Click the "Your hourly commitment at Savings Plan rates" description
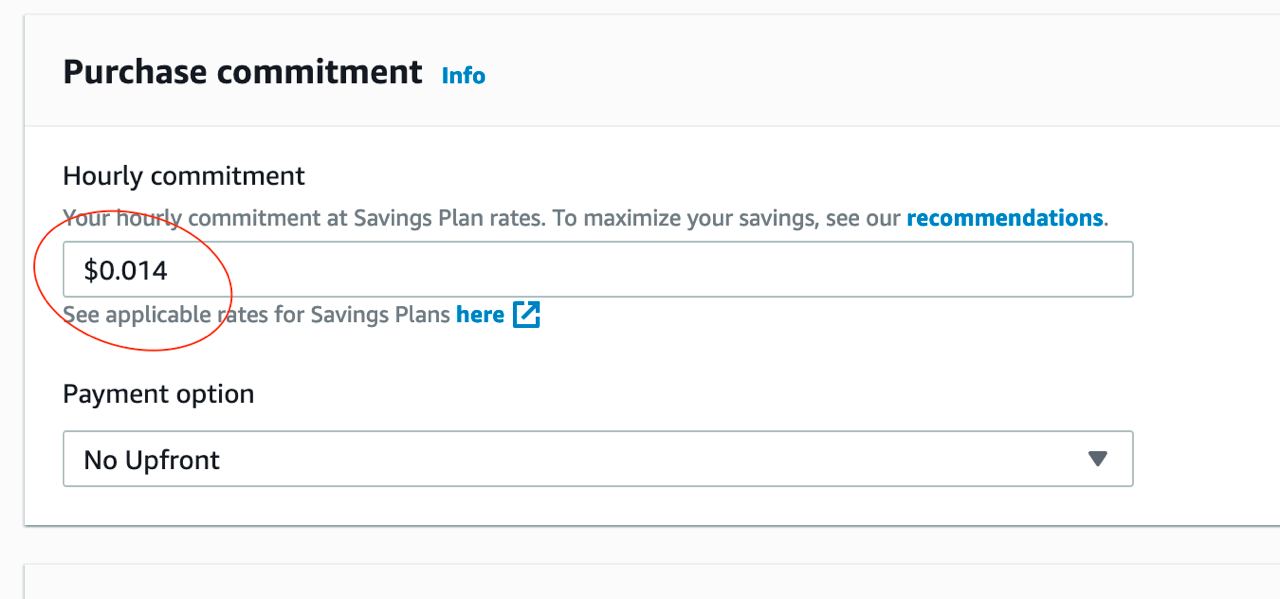 pyautogui.click(x=304, y=218)
